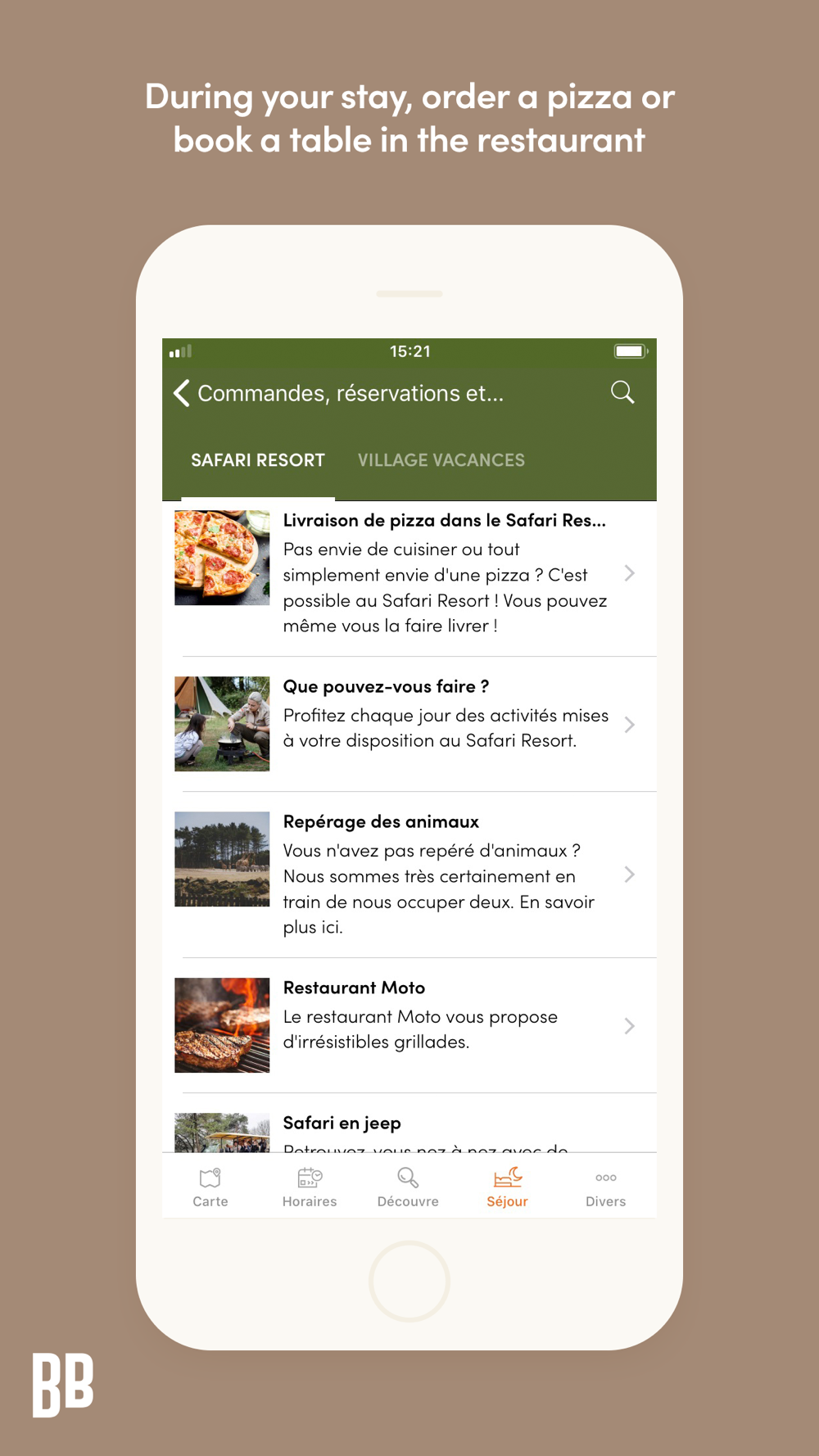This screenshot has width=819, height=1456.
Task: Switch to the Village Vacances tab
Action: 441,460
